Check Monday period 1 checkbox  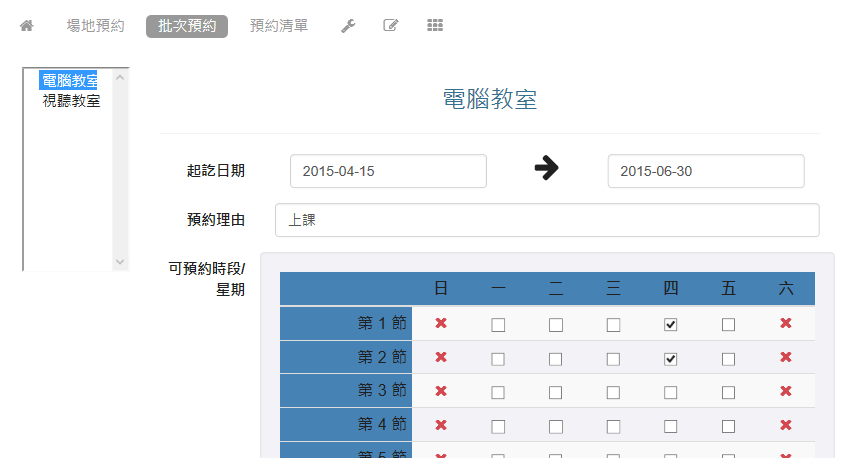pos(498,324)
